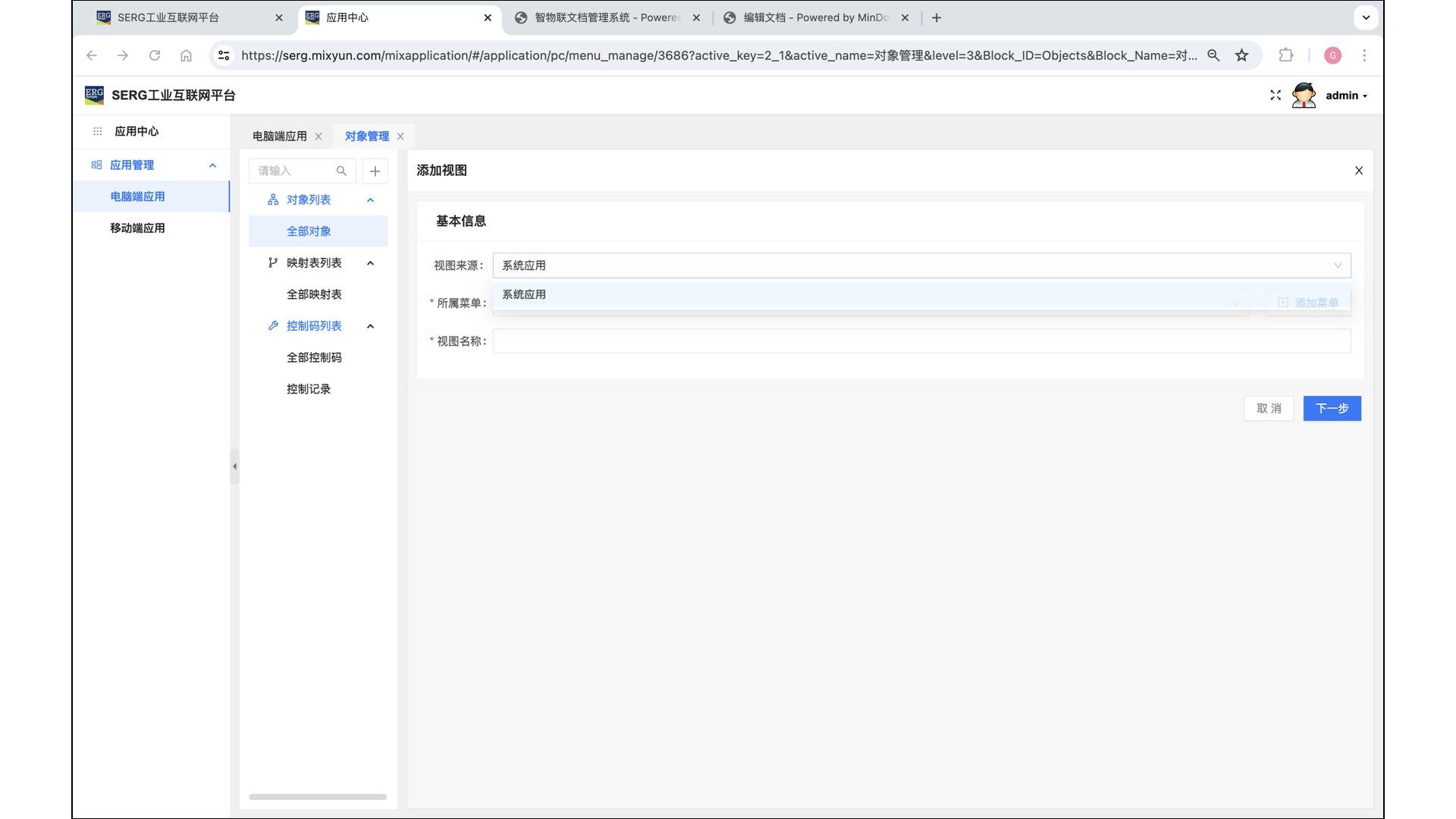Close the 对象管理 tab with its X
This screenshot has height=819, width=1456.
pos(400,136)
